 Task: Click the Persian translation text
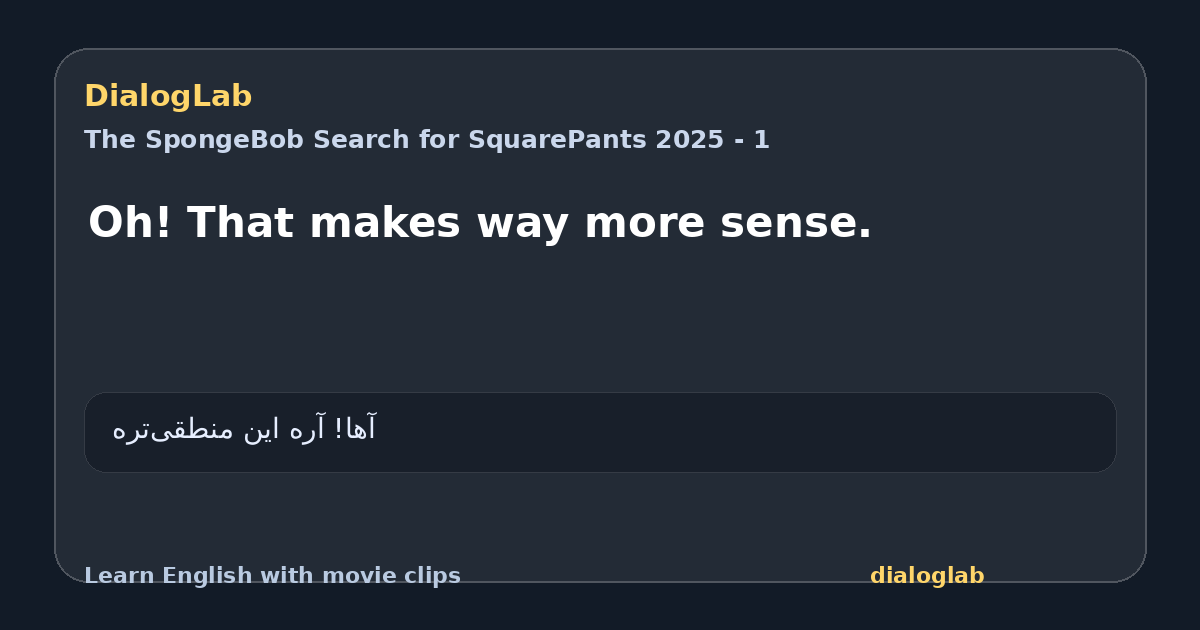tap(244, 430)
